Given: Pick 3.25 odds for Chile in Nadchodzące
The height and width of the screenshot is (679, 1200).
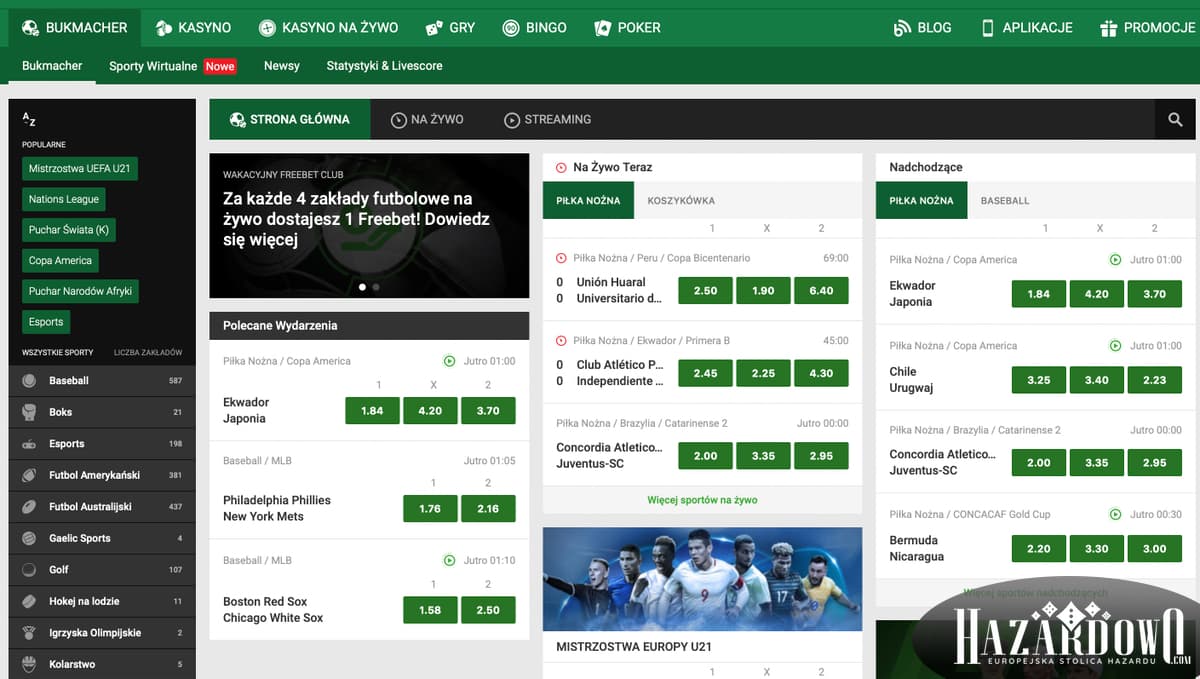Looking at the screenshot, I should click(x=1039, y=380).
